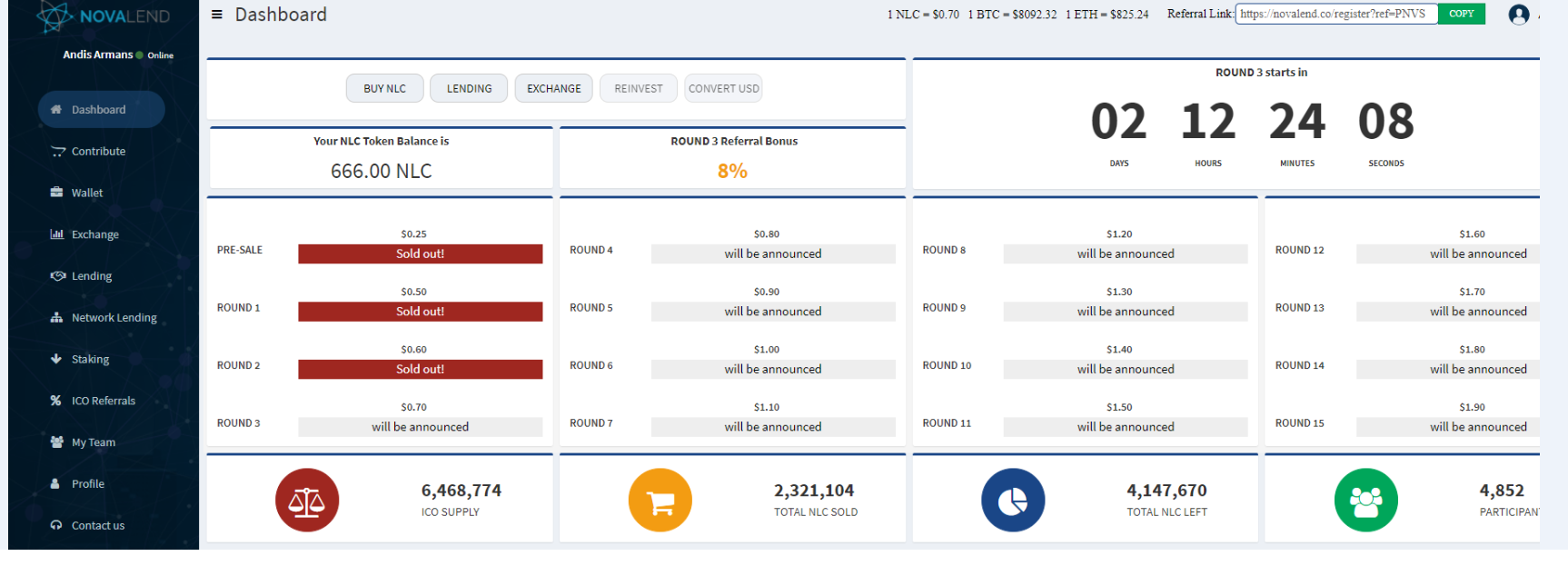Click the PRE-SALE Sold out bar

(x=420, y=253)
